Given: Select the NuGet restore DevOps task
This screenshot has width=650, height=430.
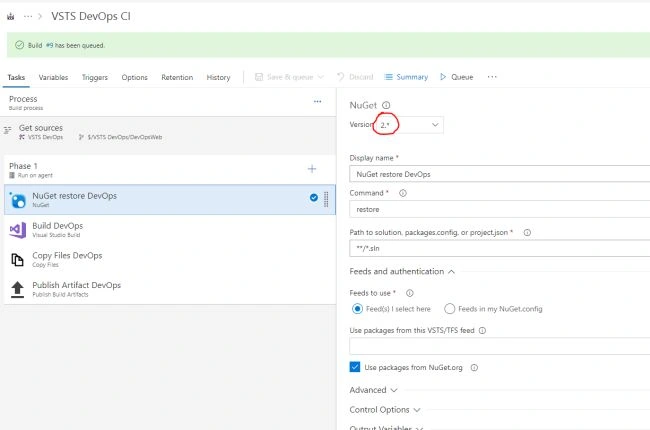Looking at the screenshot, I should [x=170, y=199].
